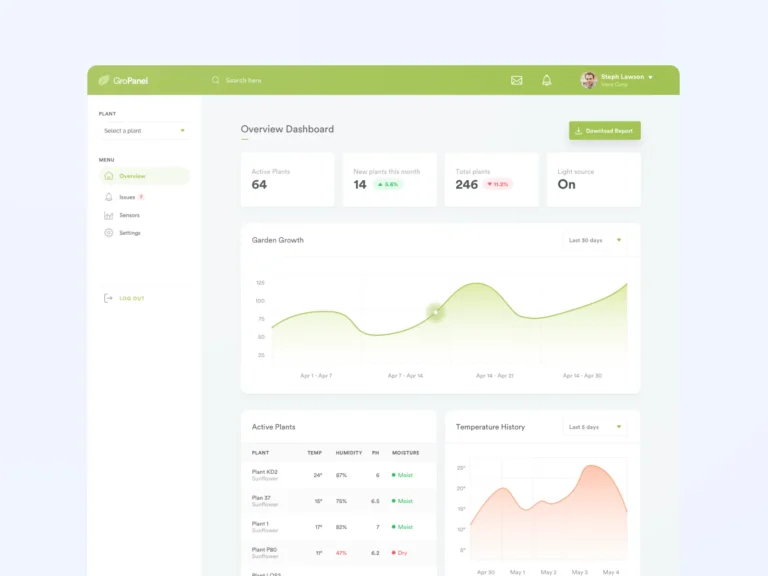The height and width of the screenshot is (576, 768).
Task: Click the red 11.2% decrease badge
Action: [497, 184]
